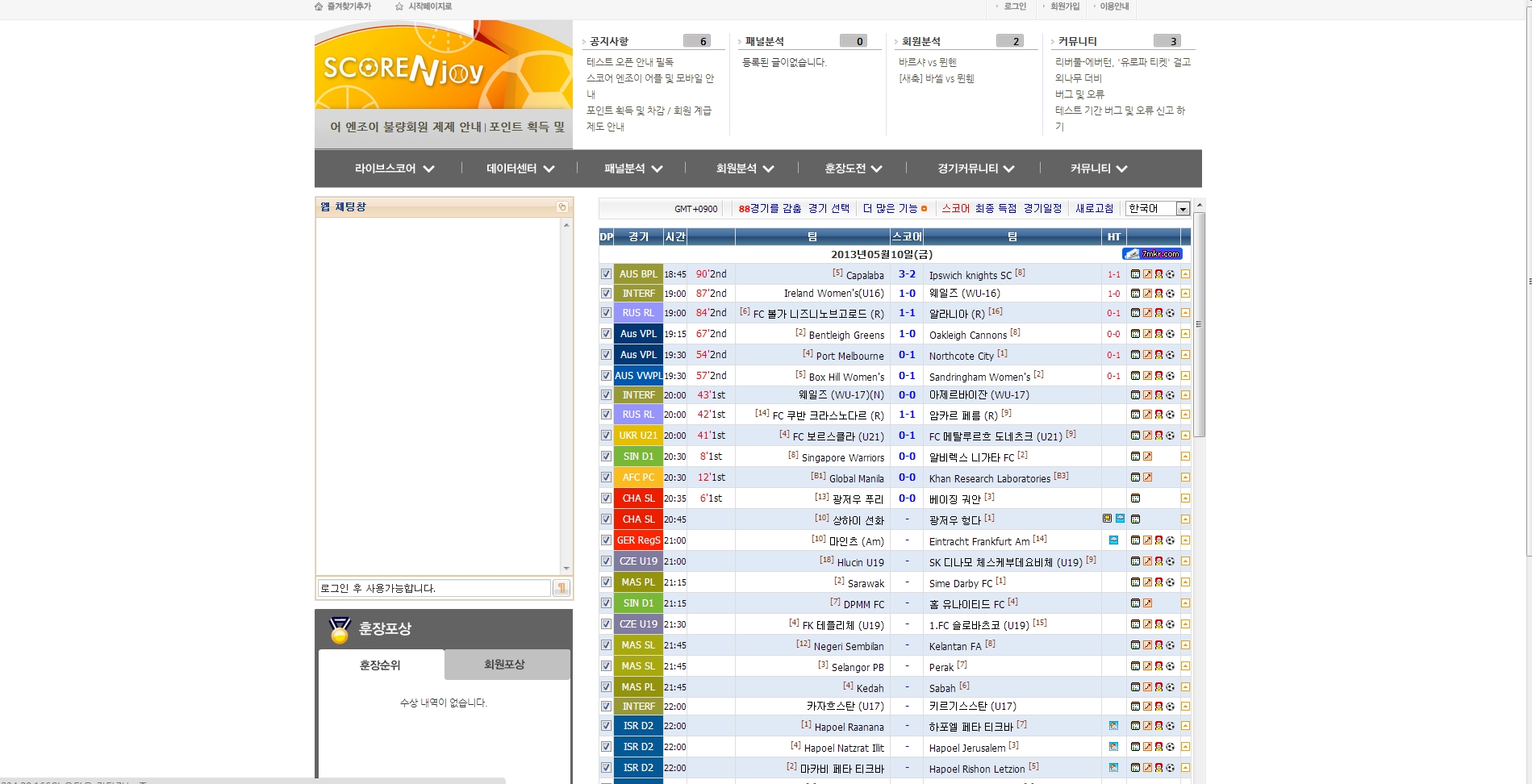Expand the 데이터센터 navigation menu
The width and height of the screenshot is (1532, 784).
[x=520, y=169]
